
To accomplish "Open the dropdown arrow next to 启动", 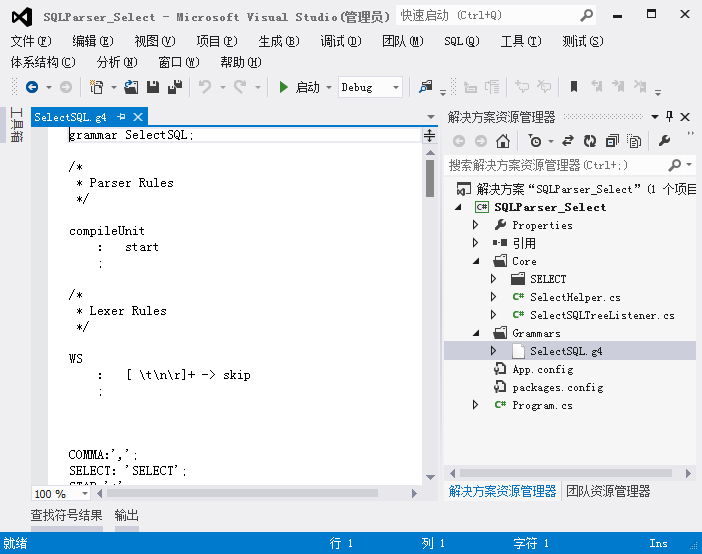I will 329,87.
